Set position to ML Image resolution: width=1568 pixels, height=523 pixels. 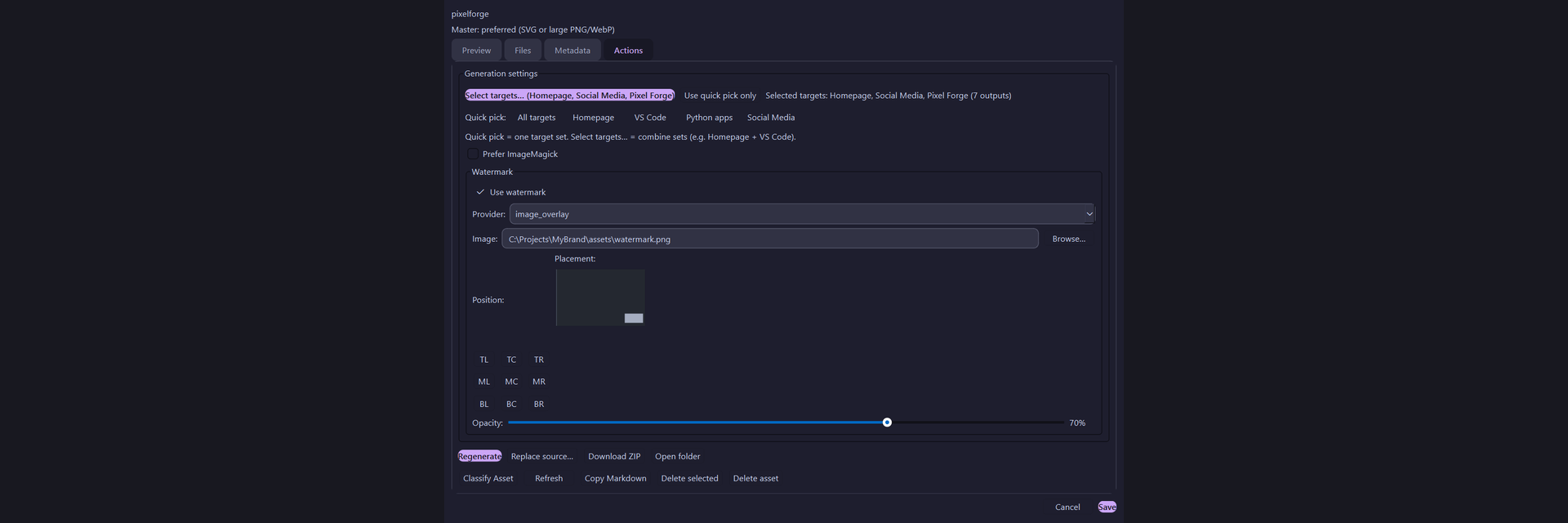(484, 382)
